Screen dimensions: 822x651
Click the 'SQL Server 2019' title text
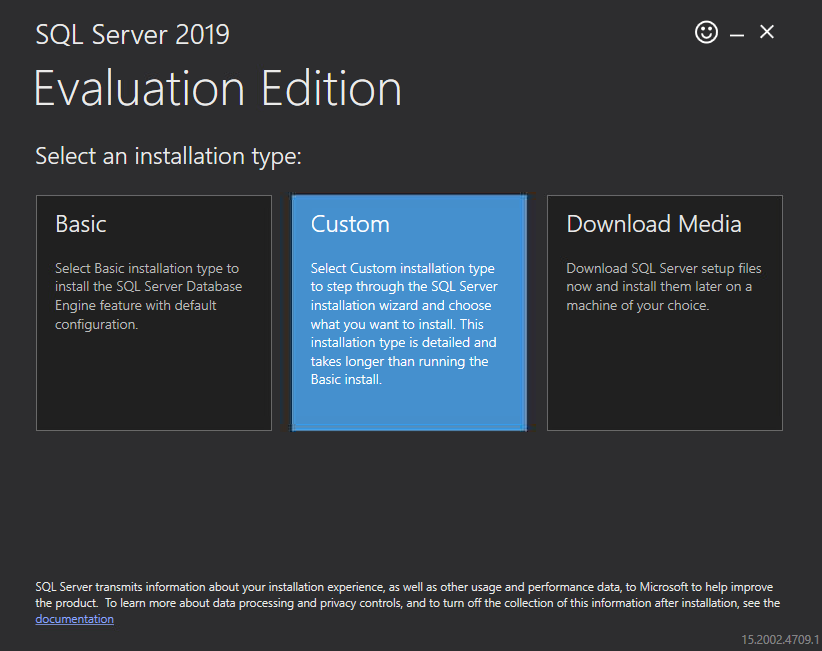point(132,35)
